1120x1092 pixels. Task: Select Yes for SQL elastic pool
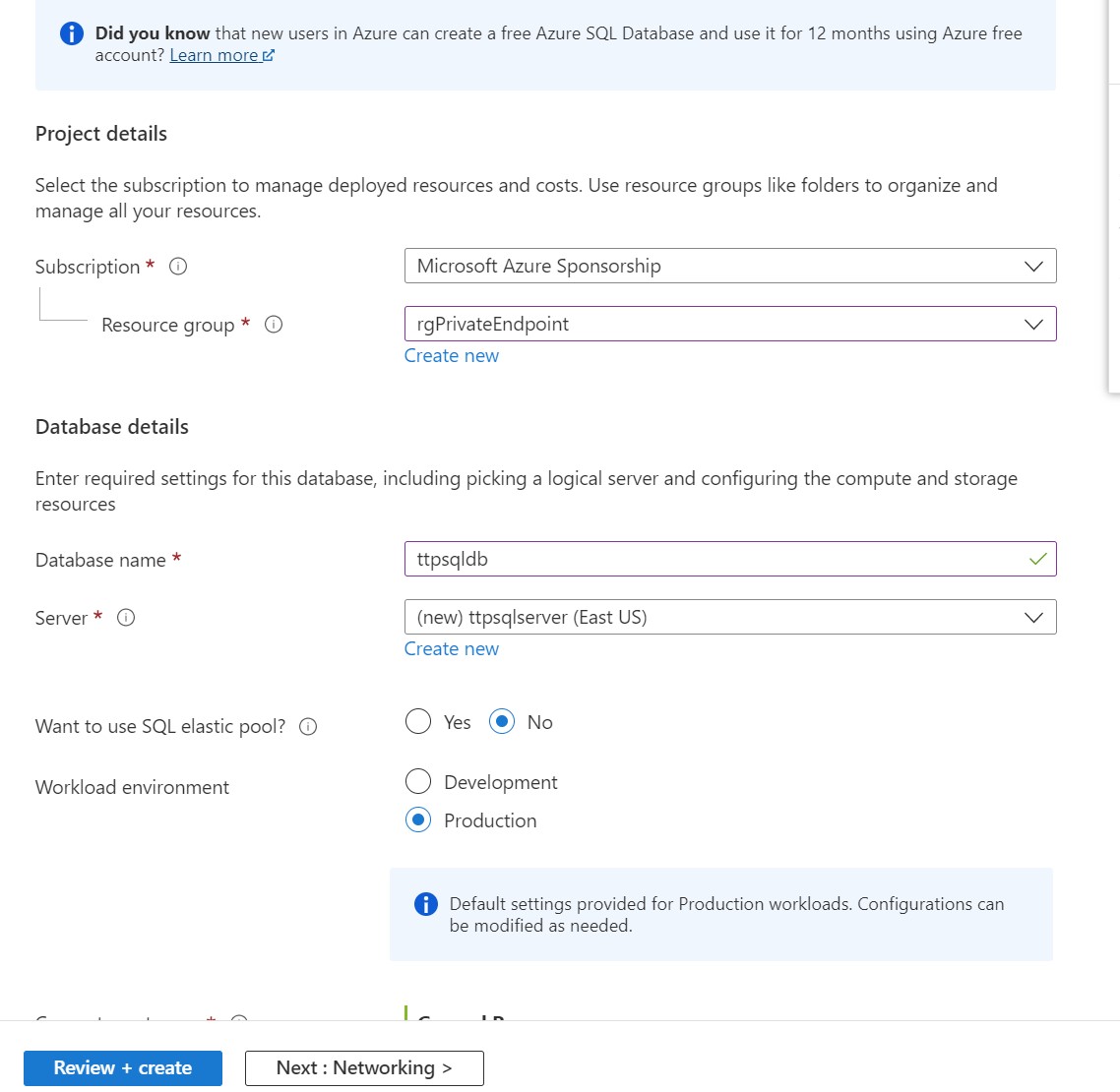coord(418,722)
